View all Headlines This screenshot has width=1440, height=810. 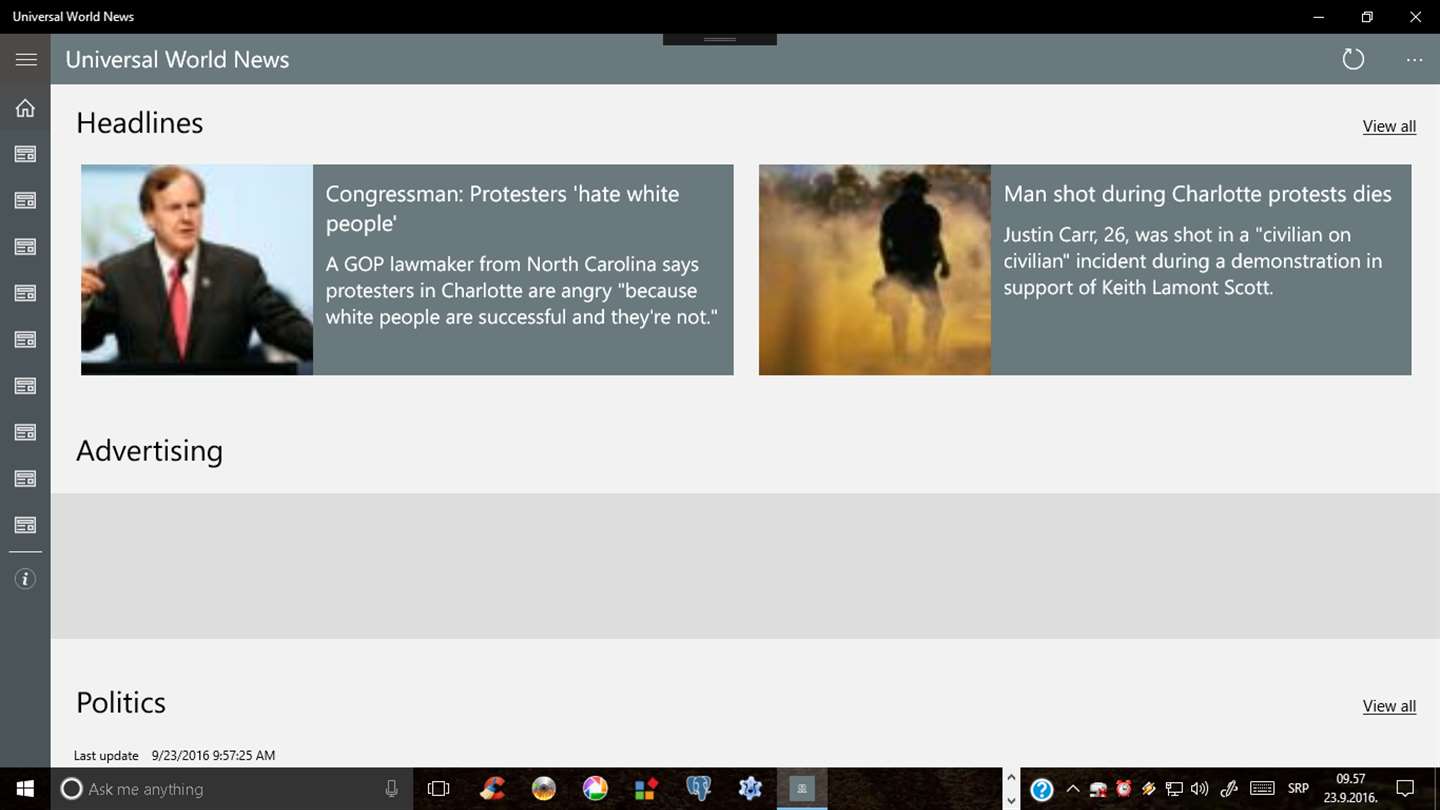(1389, 126)
